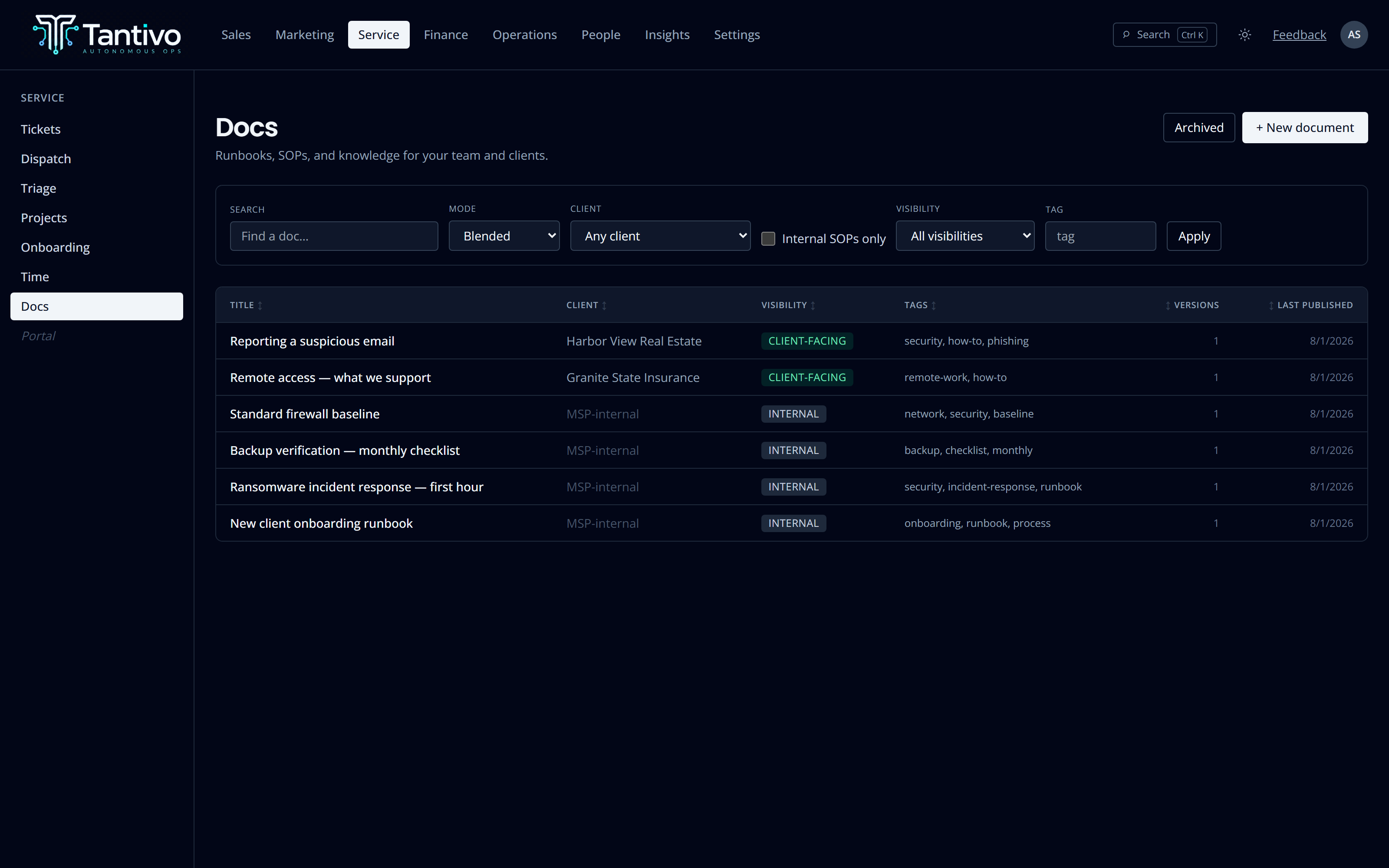Click INTERNAL badge on onboarding runbook row
The image size is (1389, 868).
(x=793, y=523)
